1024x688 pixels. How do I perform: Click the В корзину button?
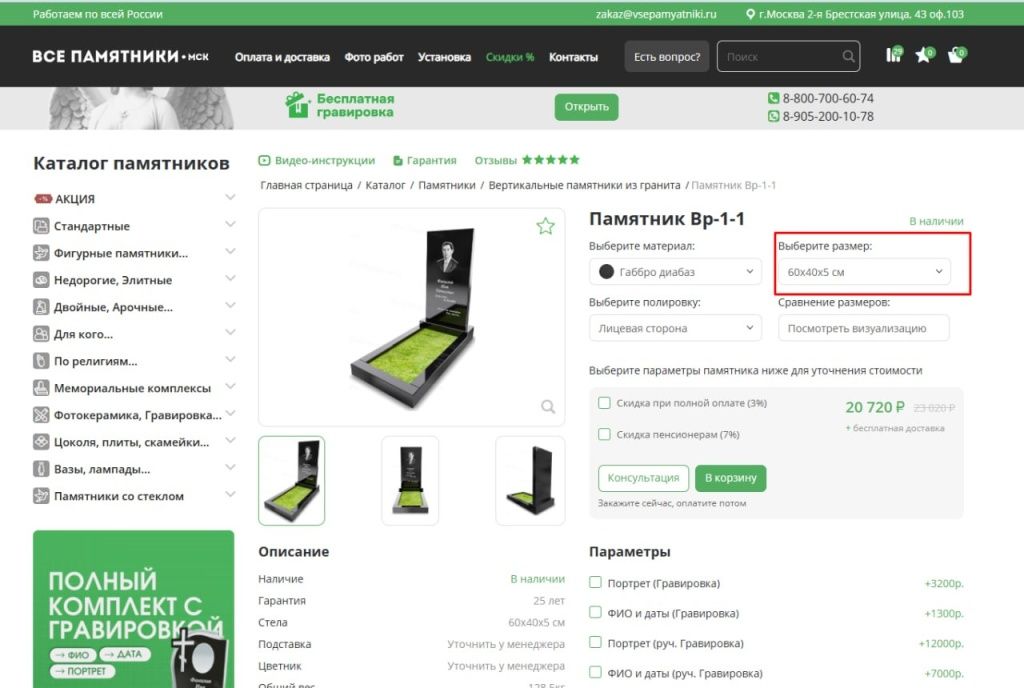[730, 478]
